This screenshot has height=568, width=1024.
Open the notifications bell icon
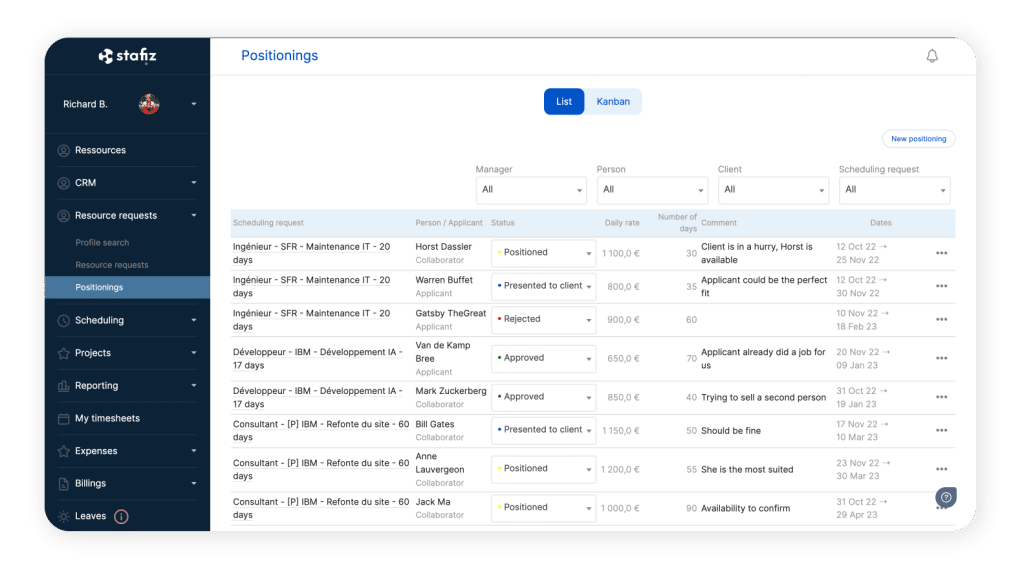click(x=932, y=56)
